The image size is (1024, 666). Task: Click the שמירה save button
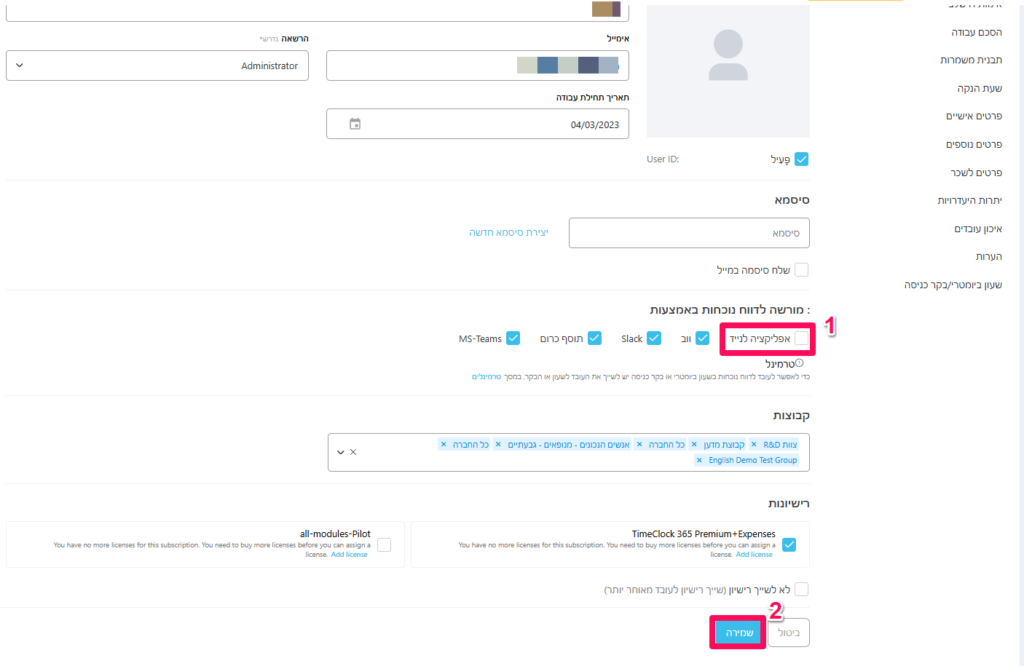point(738,632)
